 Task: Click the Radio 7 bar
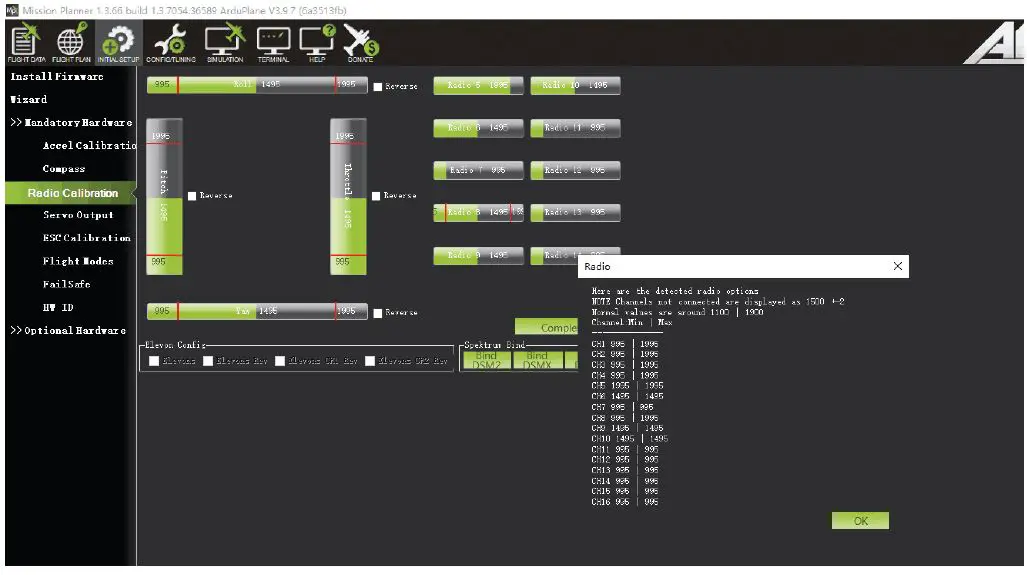pyautogui.click(x=478, y=171)
